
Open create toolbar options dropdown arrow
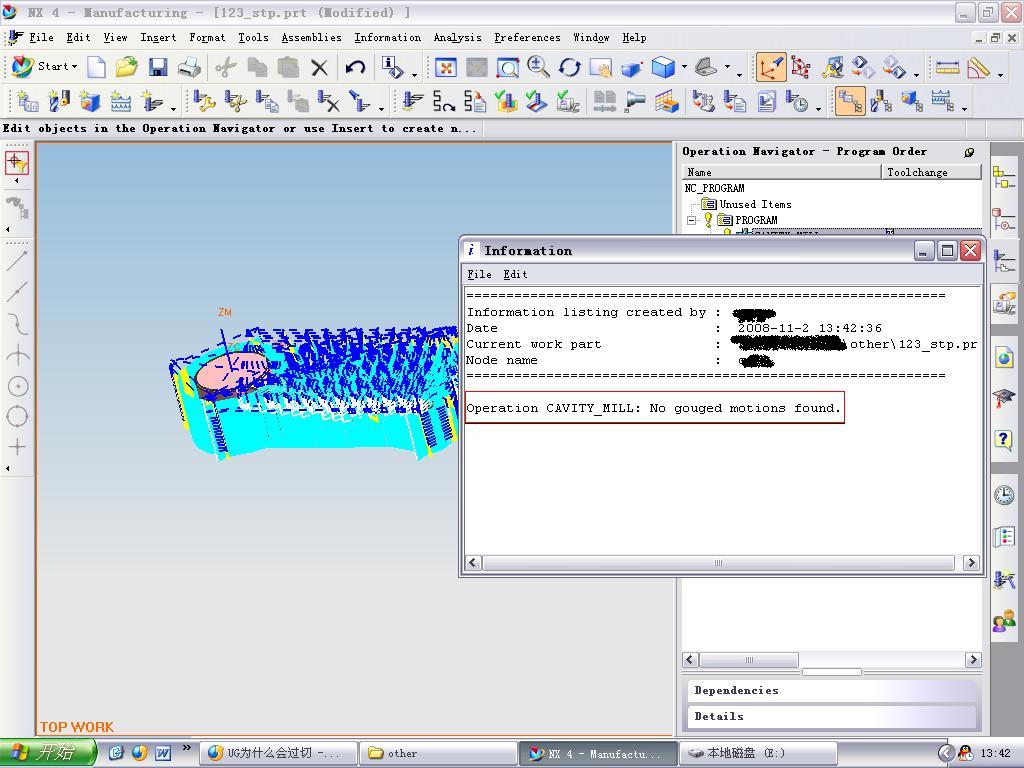coord(173,108)
